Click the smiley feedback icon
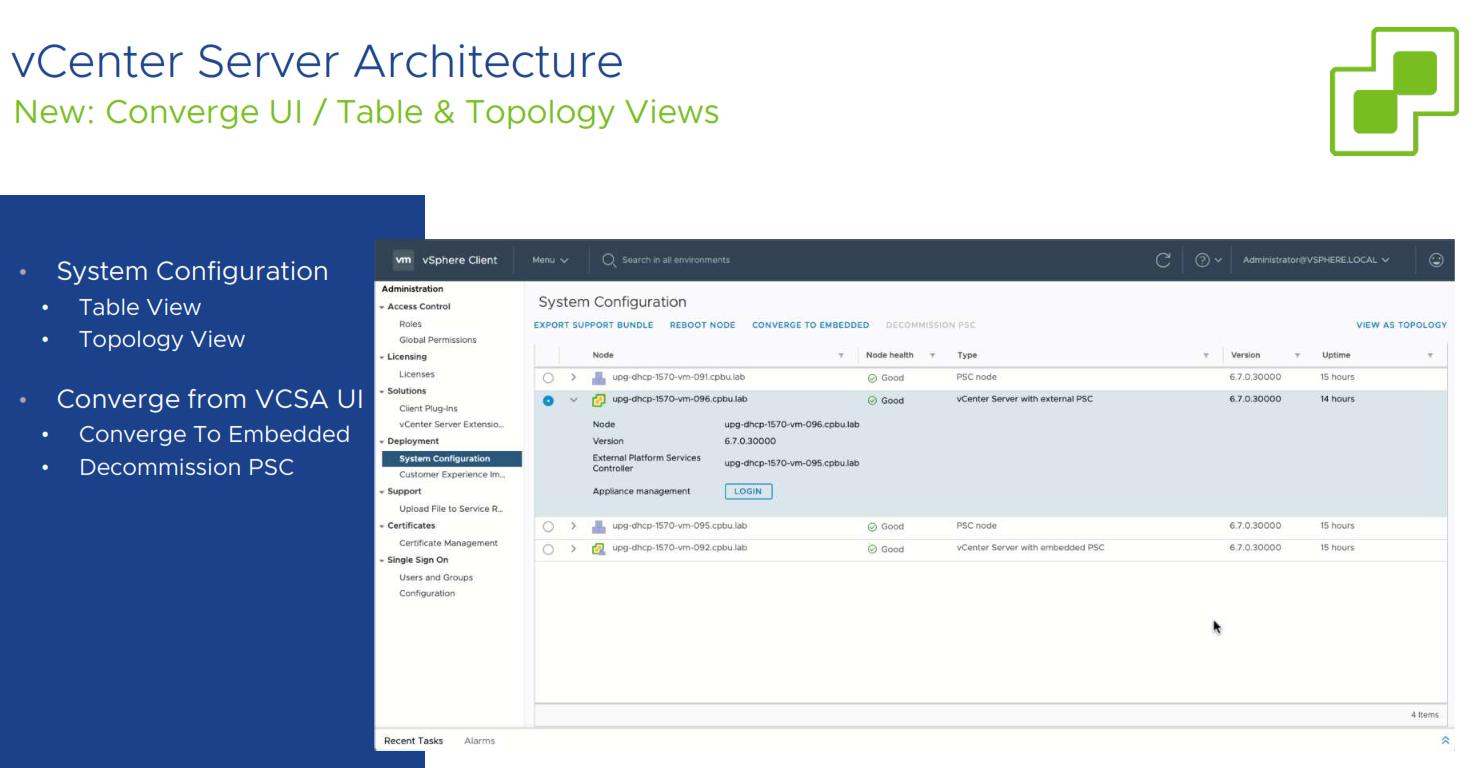Viewport: 1476px width, 768px height. [x=1437, y=260]
